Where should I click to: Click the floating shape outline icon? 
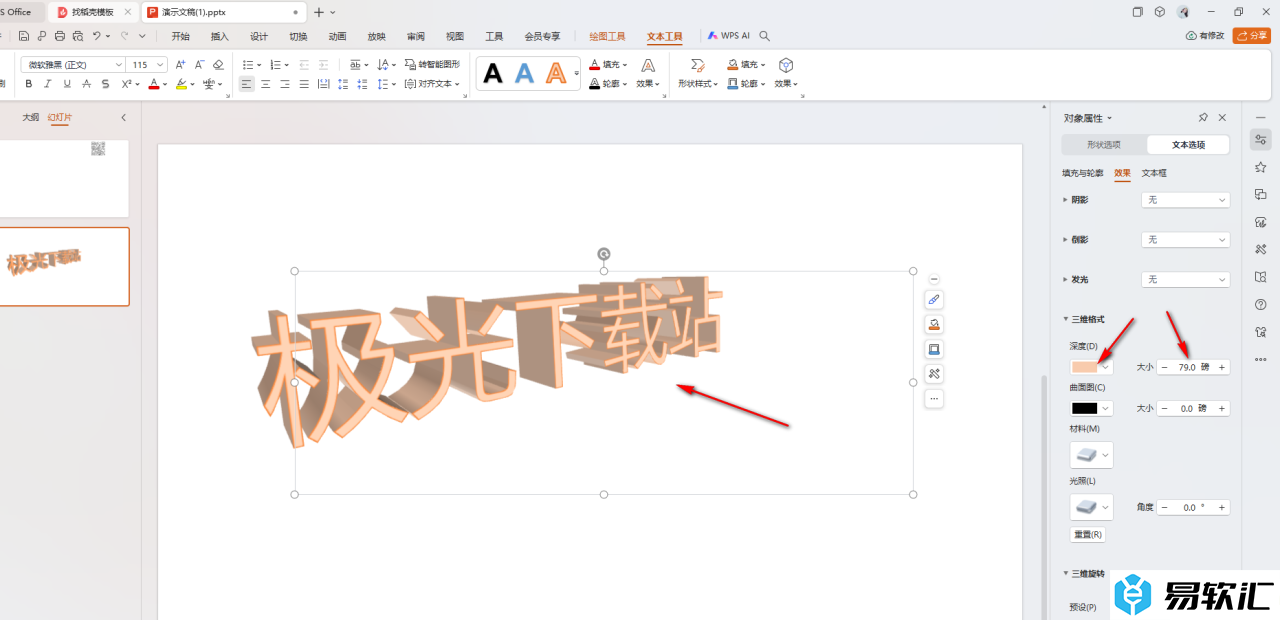934,349
